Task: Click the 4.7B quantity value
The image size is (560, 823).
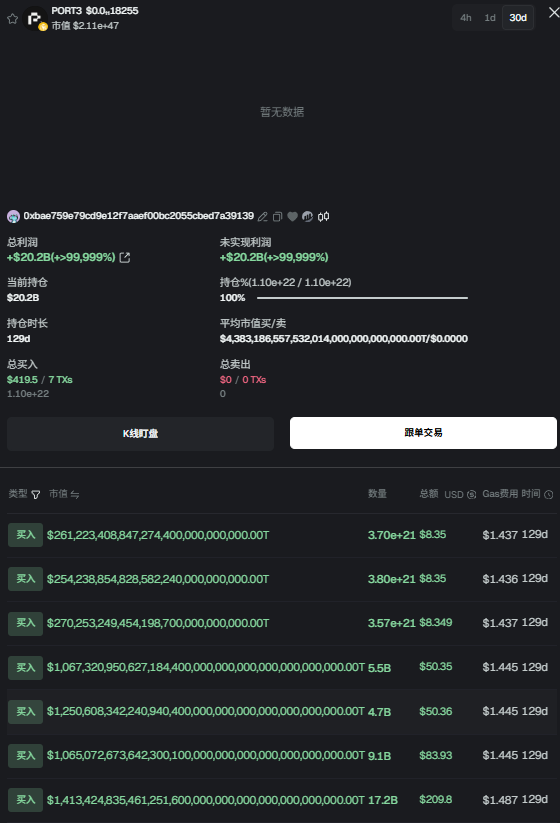Action: pos(379,712)
